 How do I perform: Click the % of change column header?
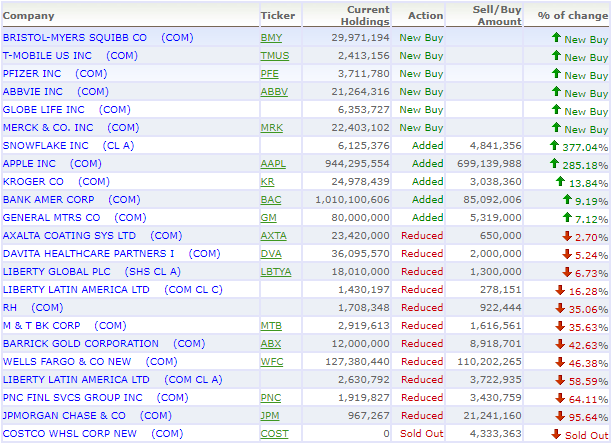click(x=573, y=16)
